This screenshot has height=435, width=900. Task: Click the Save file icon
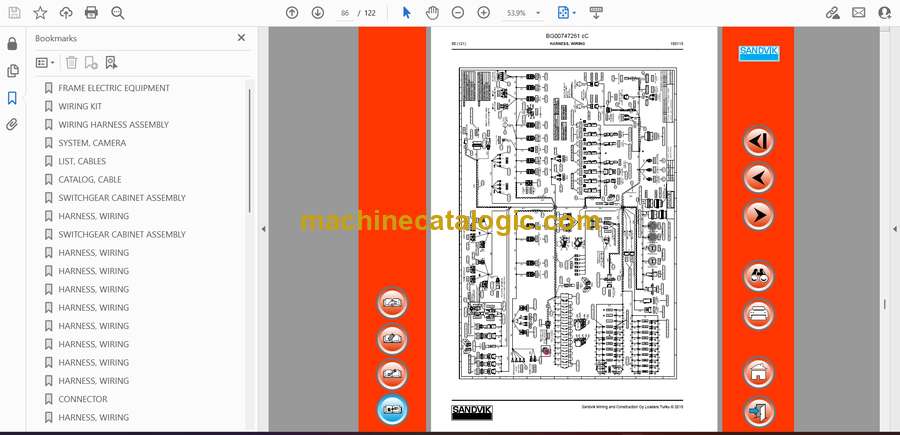click(14, 13)
